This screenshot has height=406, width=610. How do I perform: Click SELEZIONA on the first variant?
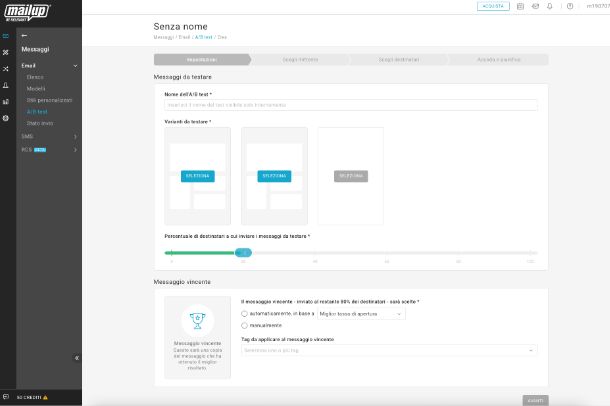pos(197,176)
